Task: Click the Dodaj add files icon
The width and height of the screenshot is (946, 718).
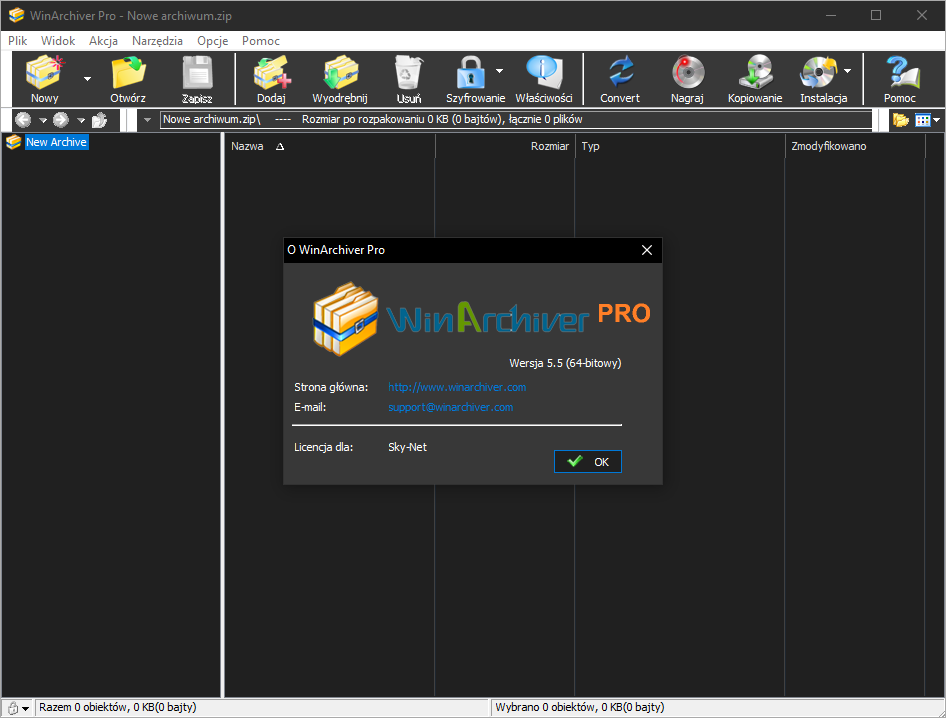Action: (x=272, y=72)
